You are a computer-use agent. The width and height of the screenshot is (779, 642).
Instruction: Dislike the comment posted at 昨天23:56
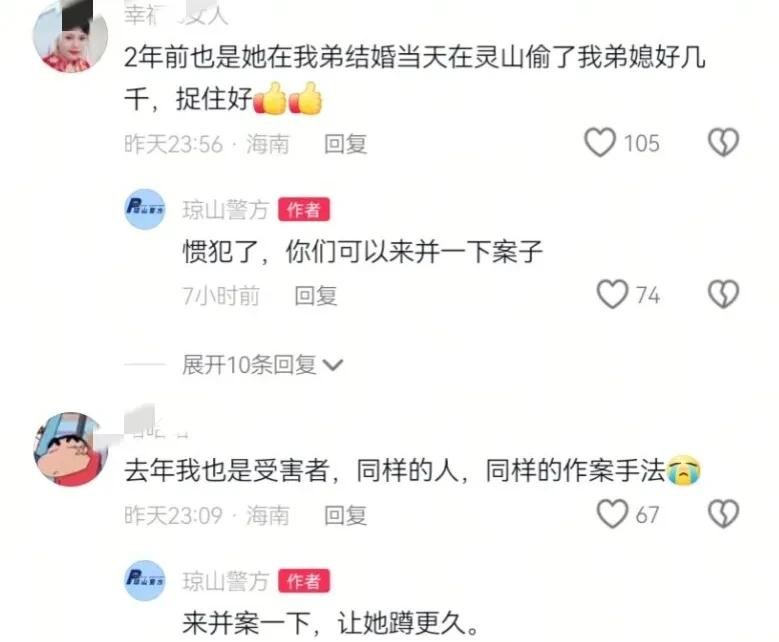click(x=723, y=143)
